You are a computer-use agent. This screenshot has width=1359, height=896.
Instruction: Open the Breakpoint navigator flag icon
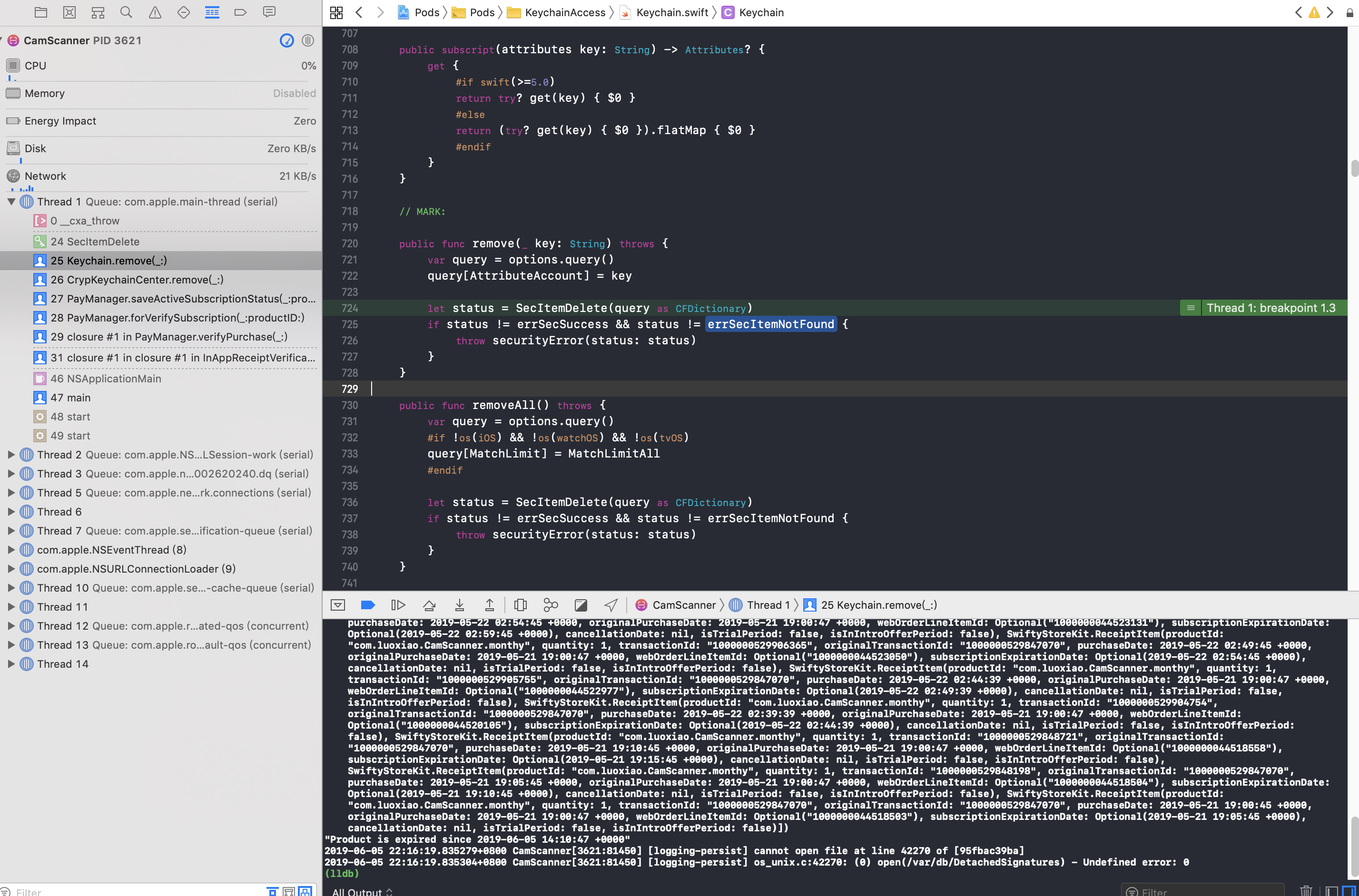(240, 11)
